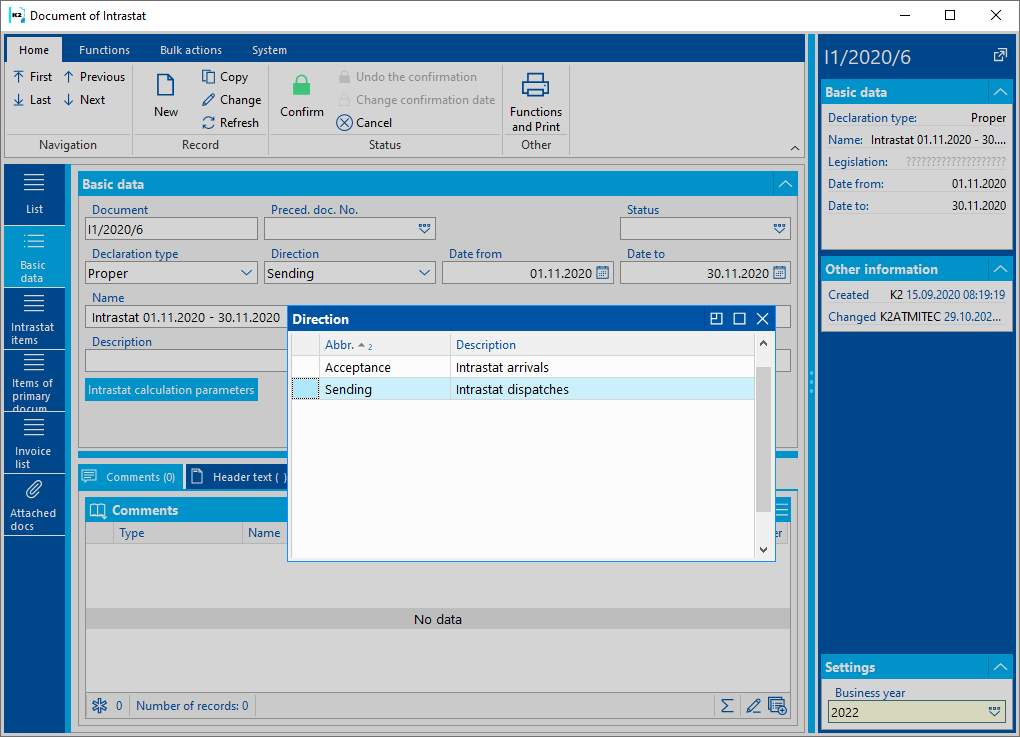
Task: Click the snowflake icon in comments footer
Action: click(x=100, y=705)
